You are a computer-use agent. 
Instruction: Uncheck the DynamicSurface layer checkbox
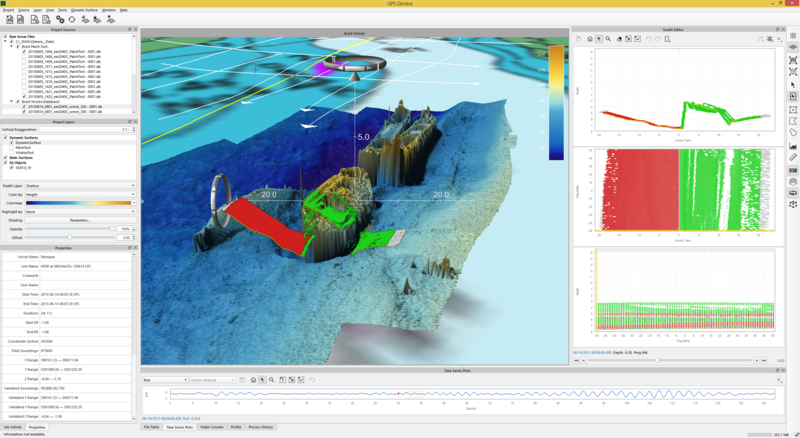[11, 142]
